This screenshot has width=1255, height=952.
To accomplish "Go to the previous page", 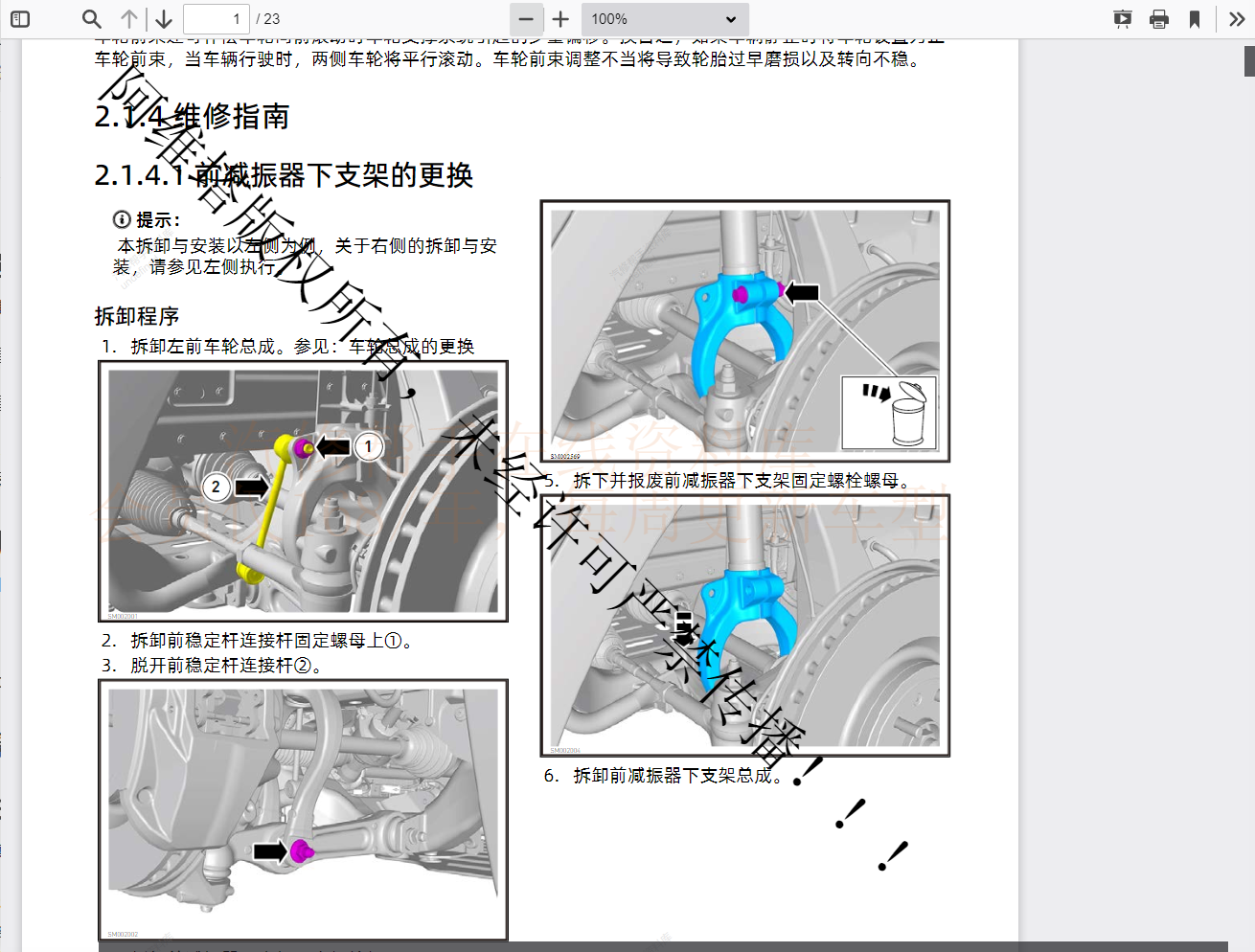I will click(128, 18).
